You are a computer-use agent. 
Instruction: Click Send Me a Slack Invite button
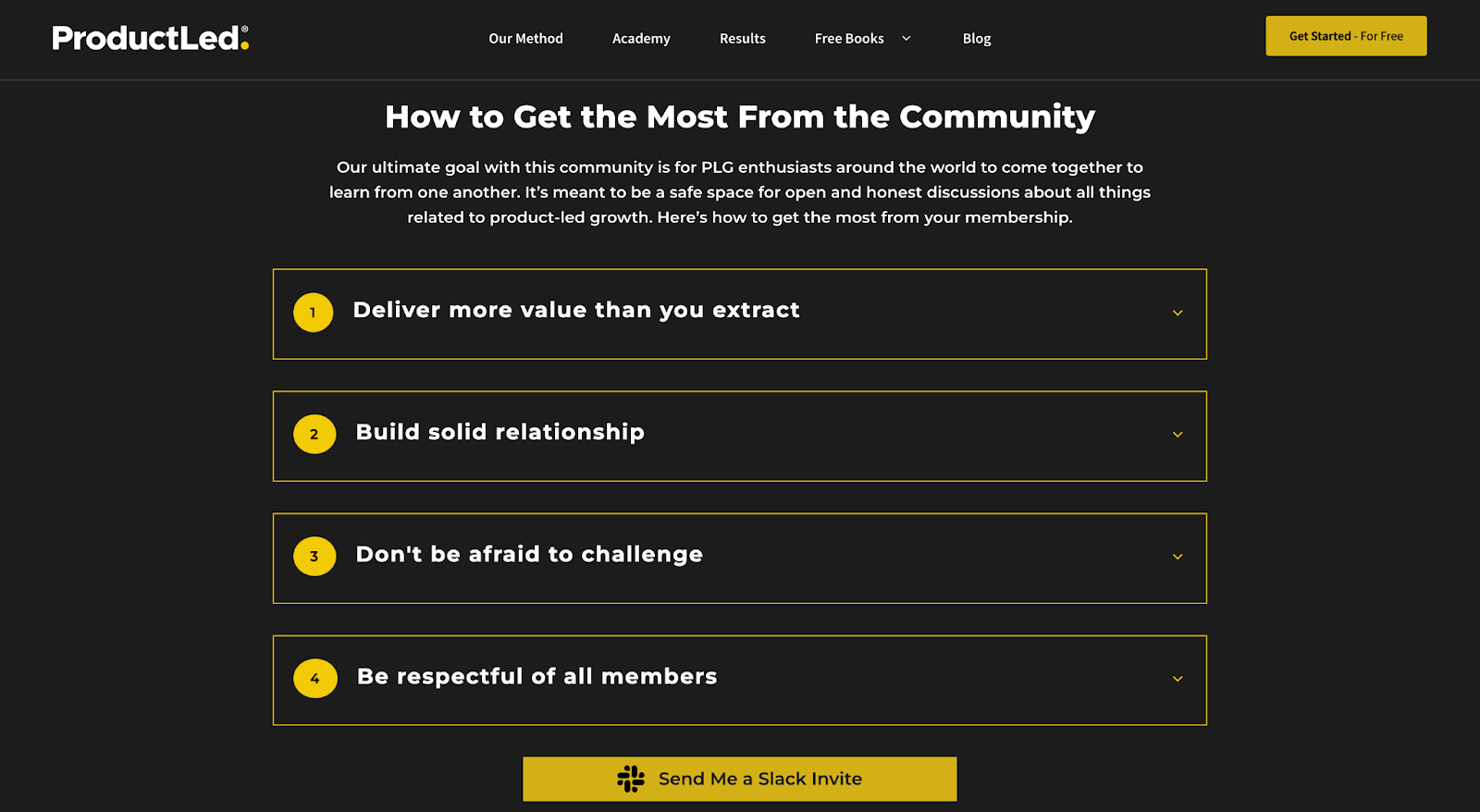click(x=740, y=779)
